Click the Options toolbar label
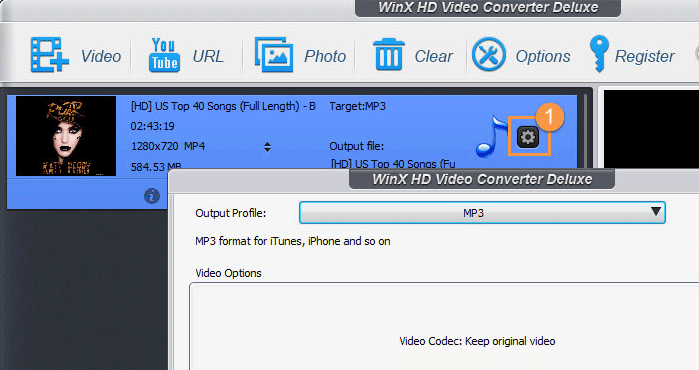The image size is (699, 370). click(543, 57)
